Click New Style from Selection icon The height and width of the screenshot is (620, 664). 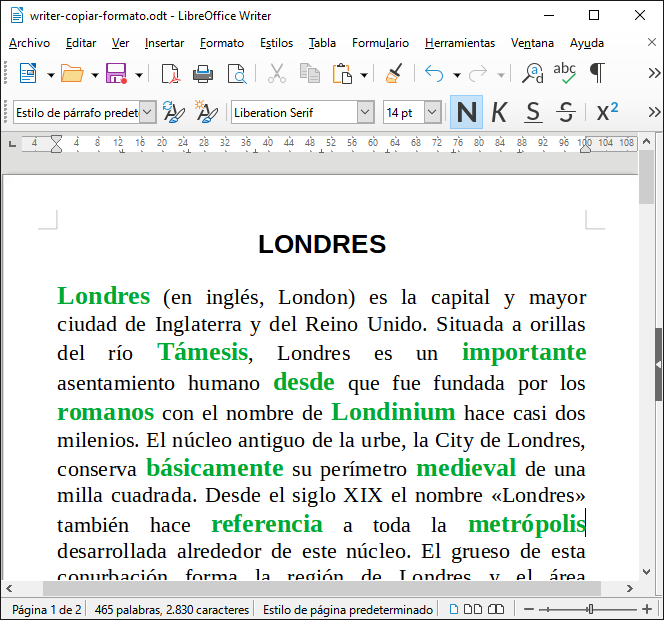point(206,112)
